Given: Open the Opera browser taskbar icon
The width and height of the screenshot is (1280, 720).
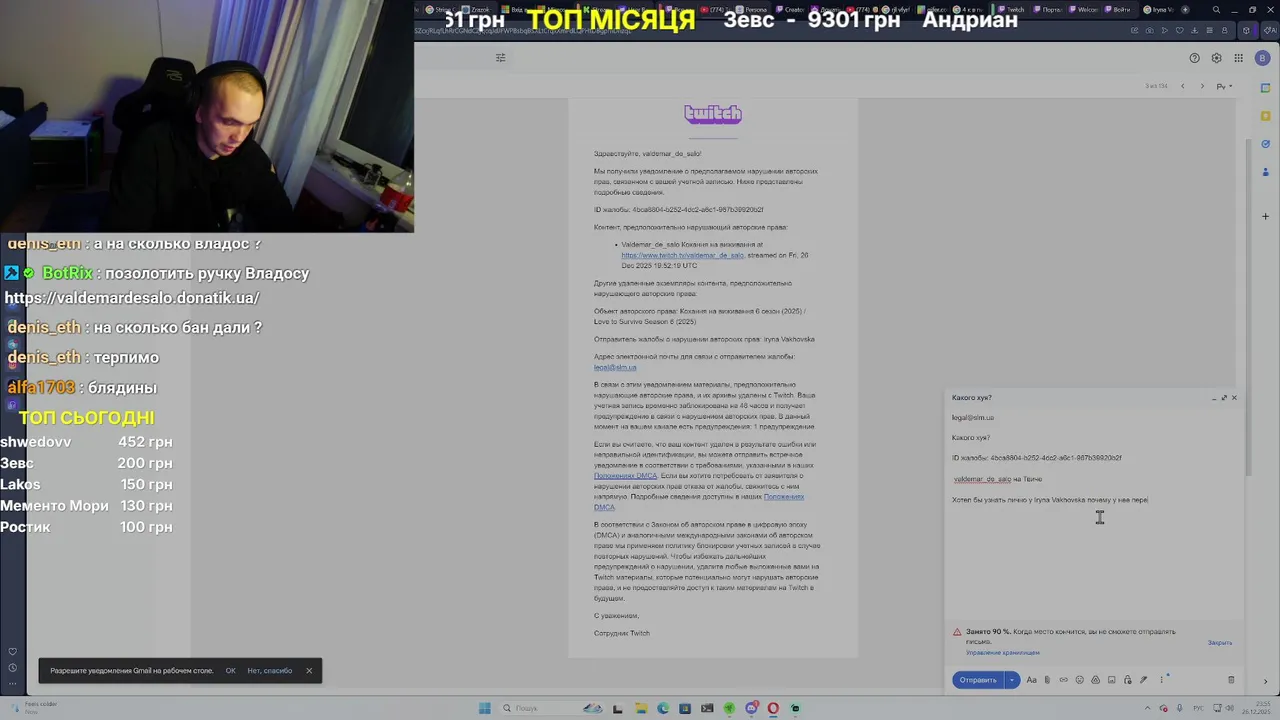Looking at the screenshot, I should (773, 708).
